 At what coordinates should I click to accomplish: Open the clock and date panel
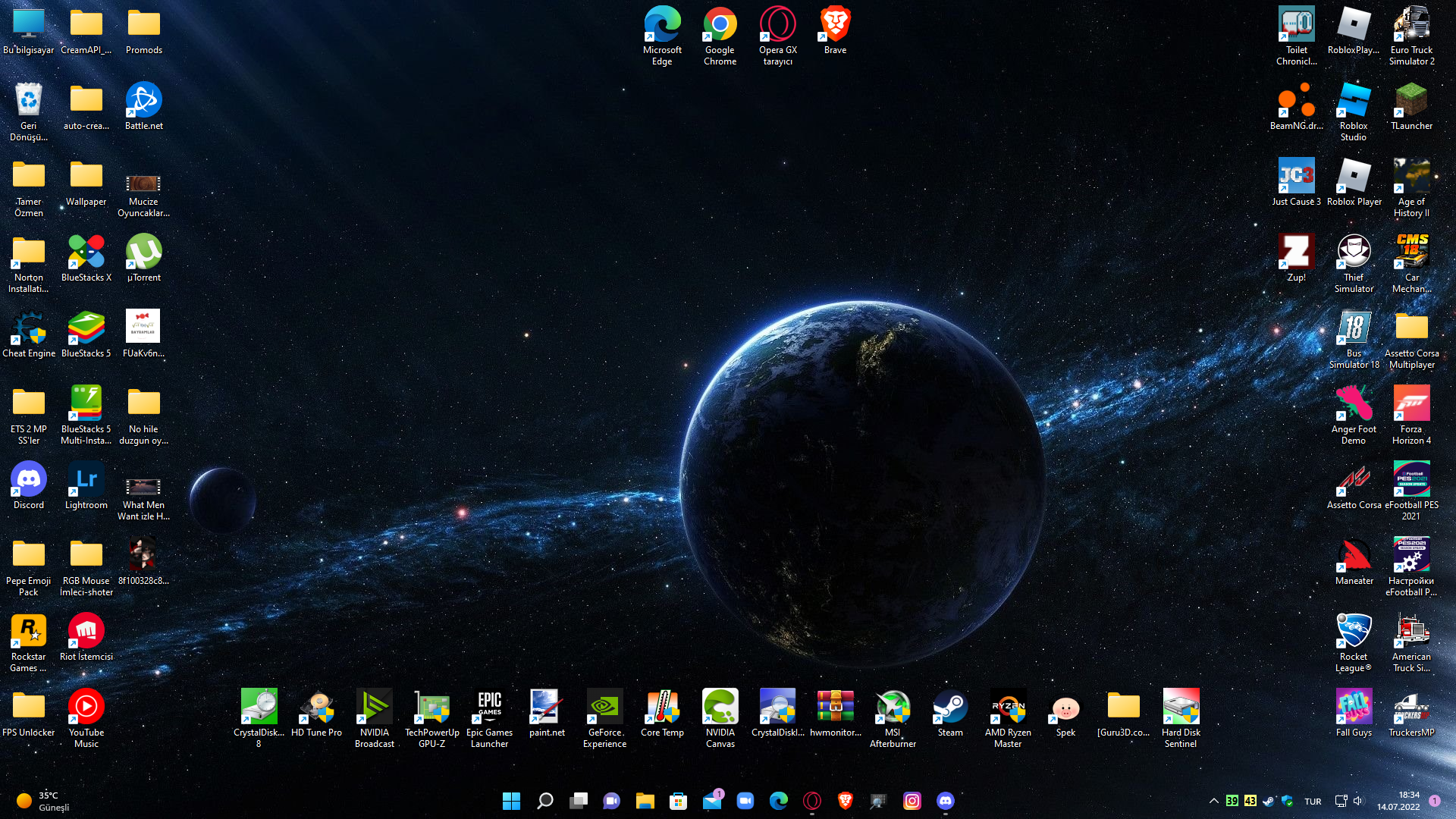click(1399, 801)
